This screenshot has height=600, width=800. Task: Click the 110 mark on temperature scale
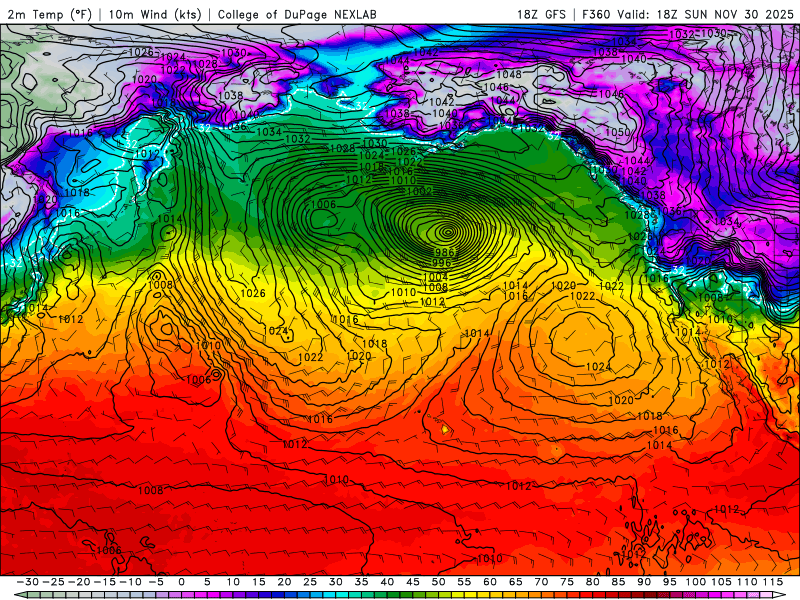[x=747, y=582]
